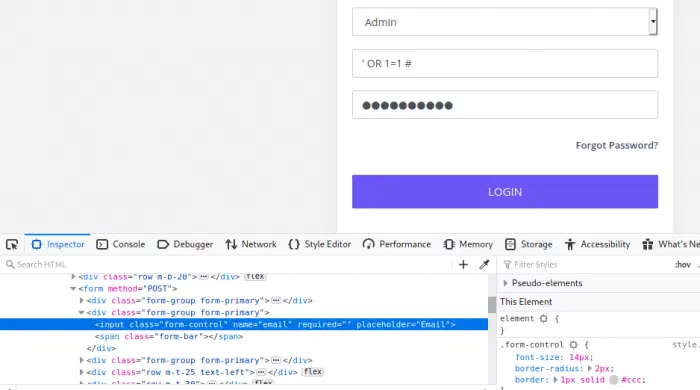Image resolution: width=700 pixels, height=390 pixels.
Task: Open the Storage tab
Action: pos(528,245)
